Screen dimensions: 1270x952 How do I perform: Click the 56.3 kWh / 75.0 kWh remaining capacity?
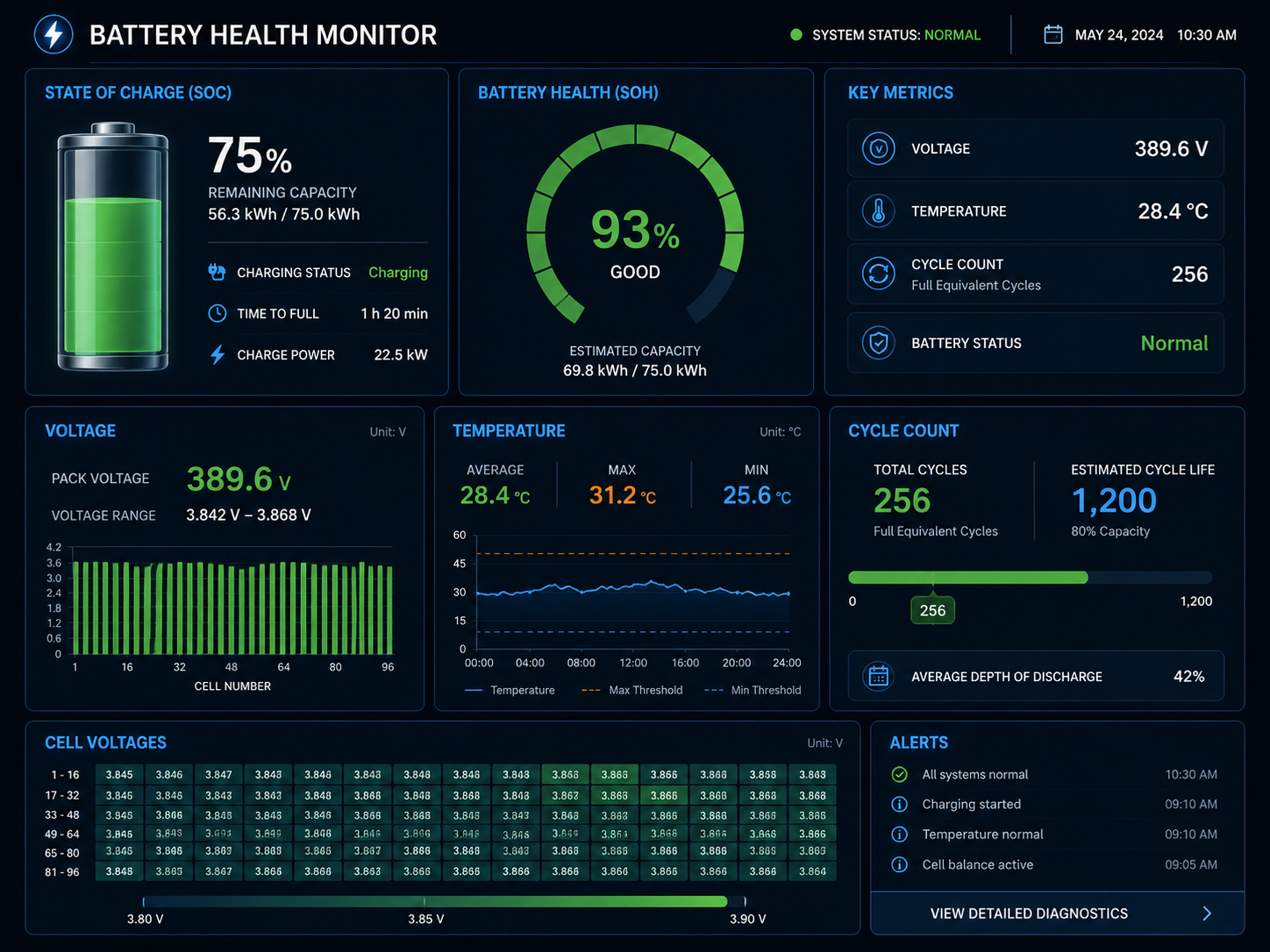284,215
